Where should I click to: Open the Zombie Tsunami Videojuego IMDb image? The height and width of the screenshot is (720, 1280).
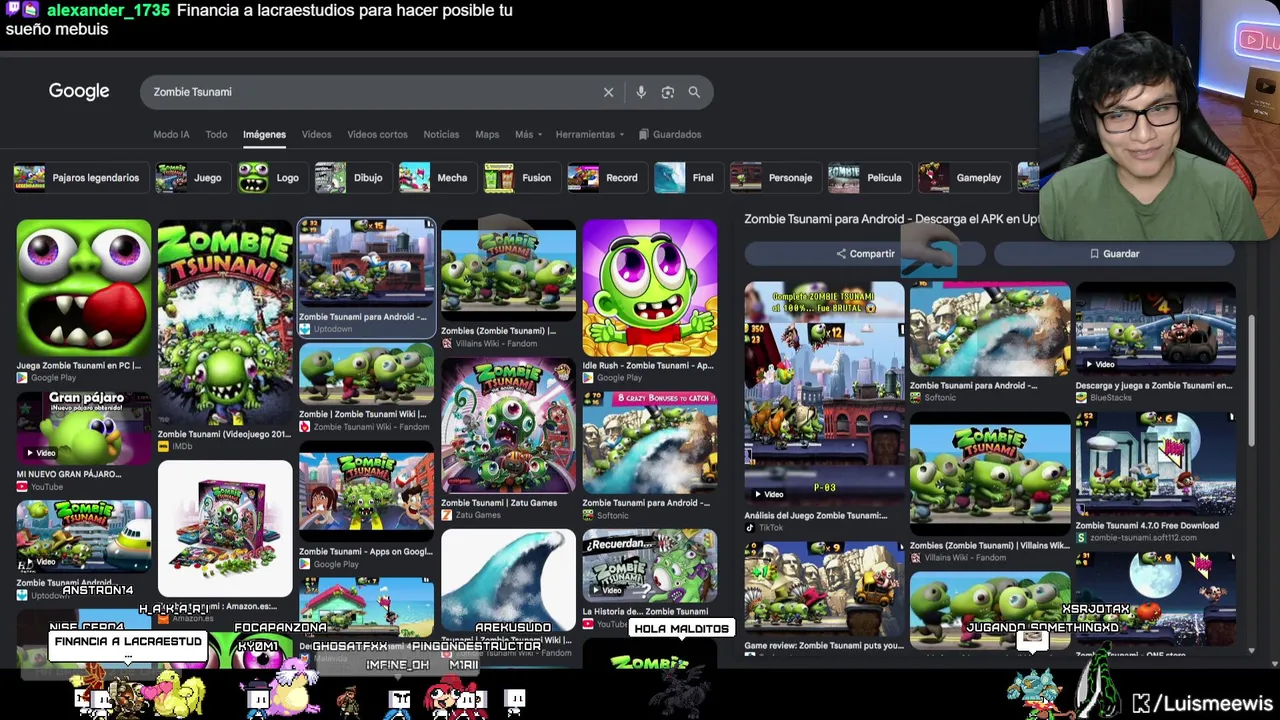pos(225,323)
